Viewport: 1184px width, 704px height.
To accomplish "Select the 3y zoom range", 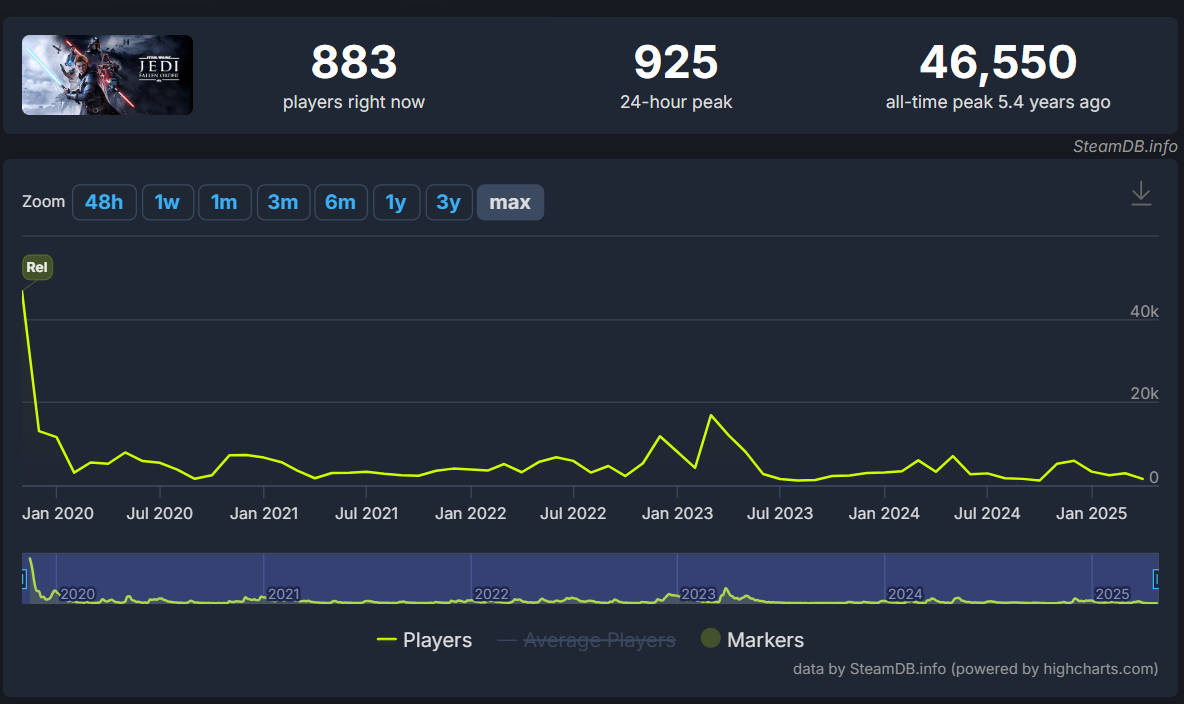I will pyautogui.click(x=449, y=202).
